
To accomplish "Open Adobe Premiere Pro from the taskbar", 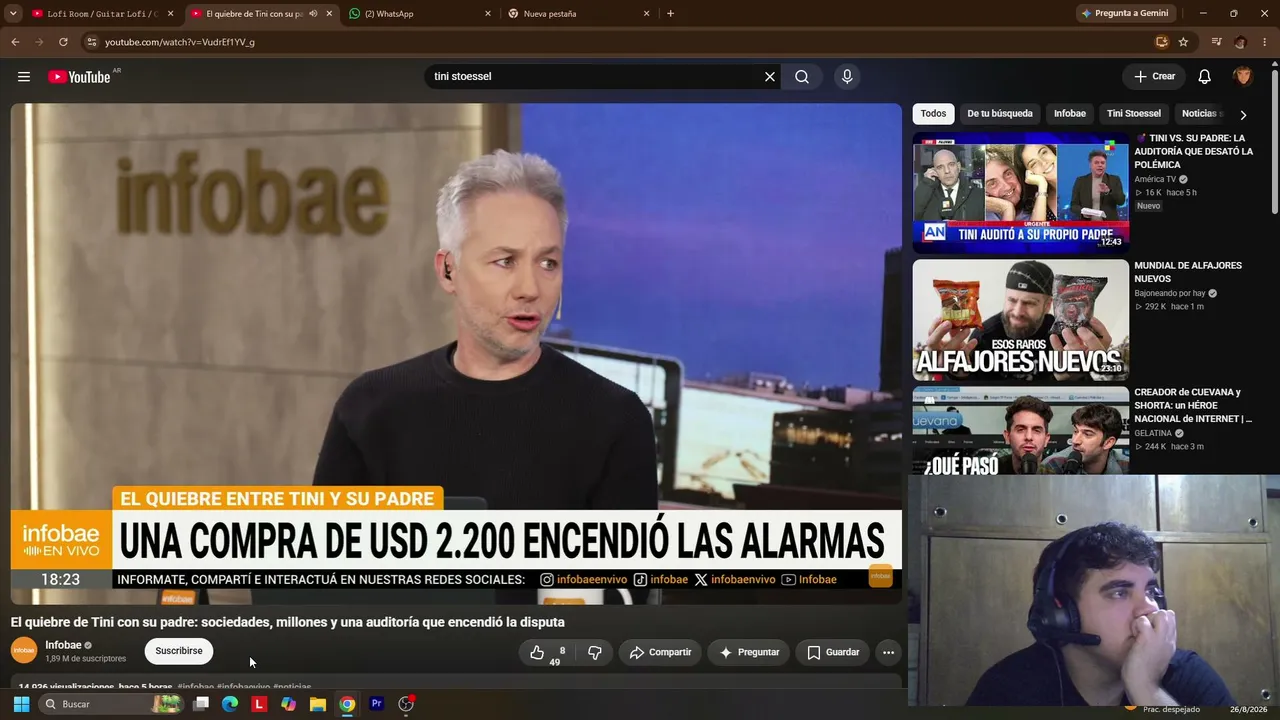I will [x=377, y=704].
